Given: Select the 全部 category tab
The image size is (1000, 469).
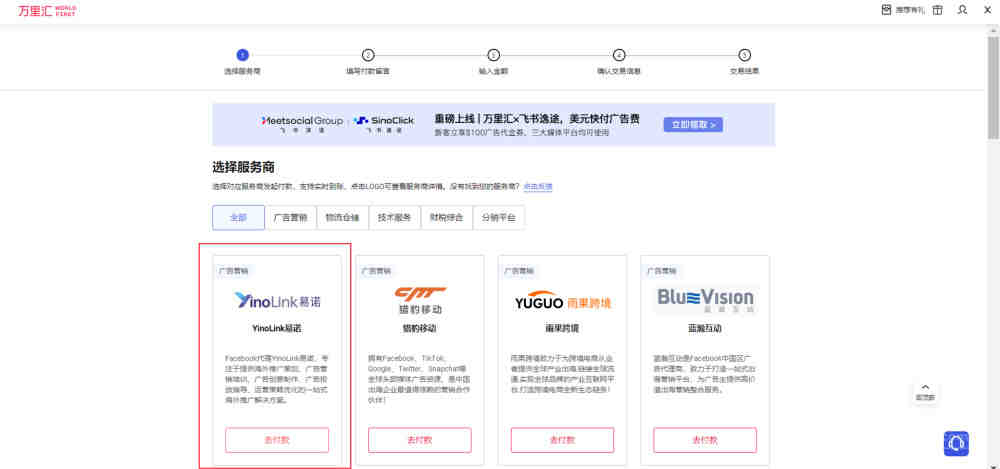Looking at the screenshot, I should tap(238, 218).
